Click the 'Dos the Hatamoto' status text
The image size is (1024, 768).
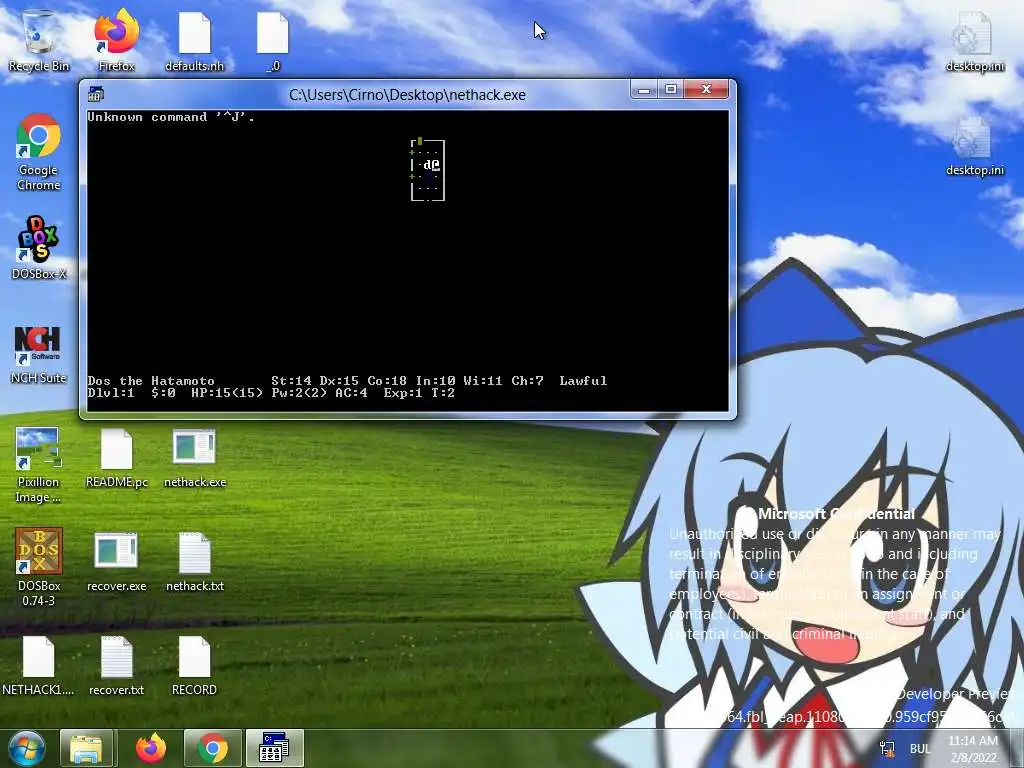(151, 381)
